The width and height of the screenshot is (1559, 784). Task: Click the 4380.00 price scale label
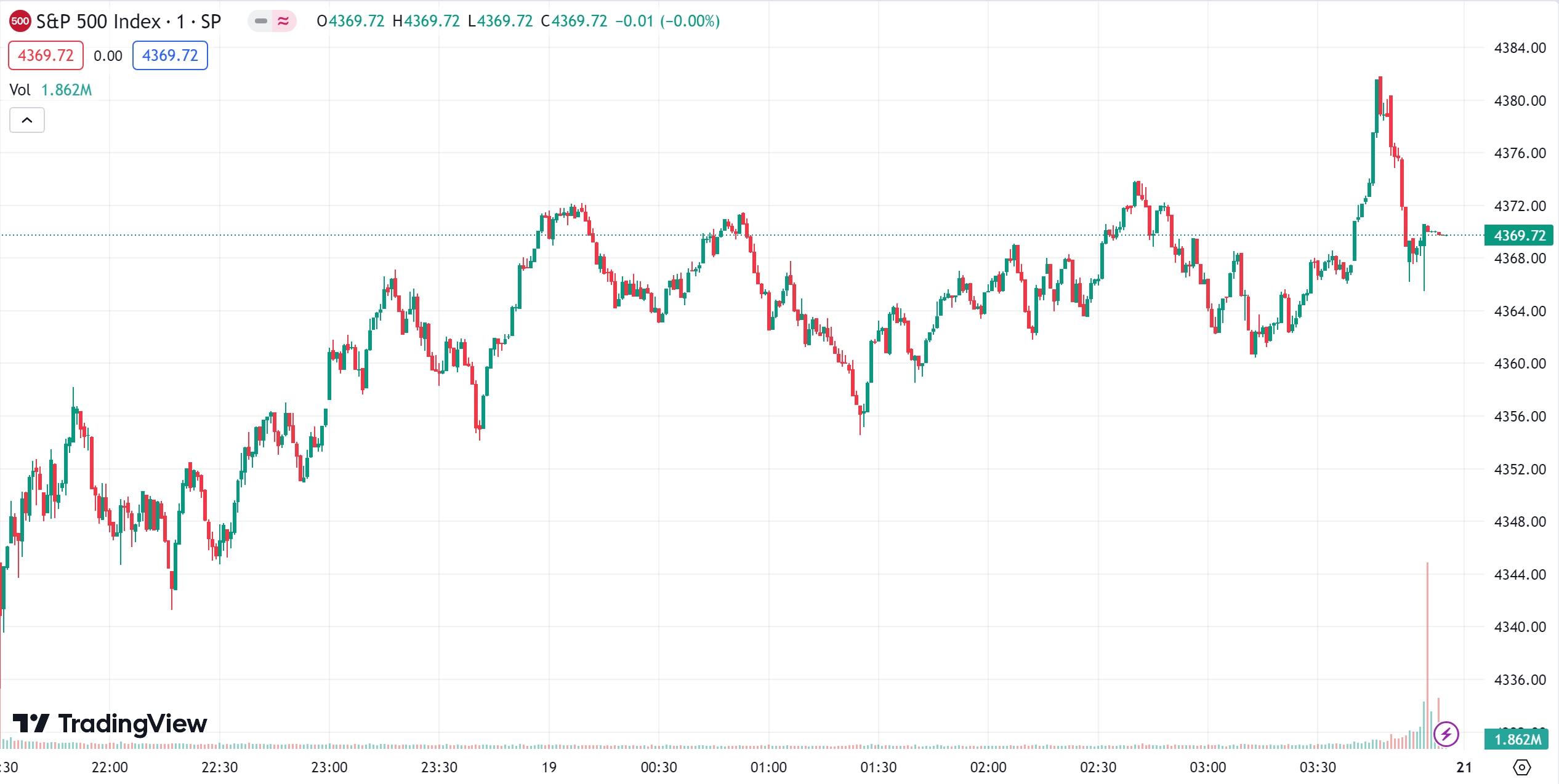1519,100
